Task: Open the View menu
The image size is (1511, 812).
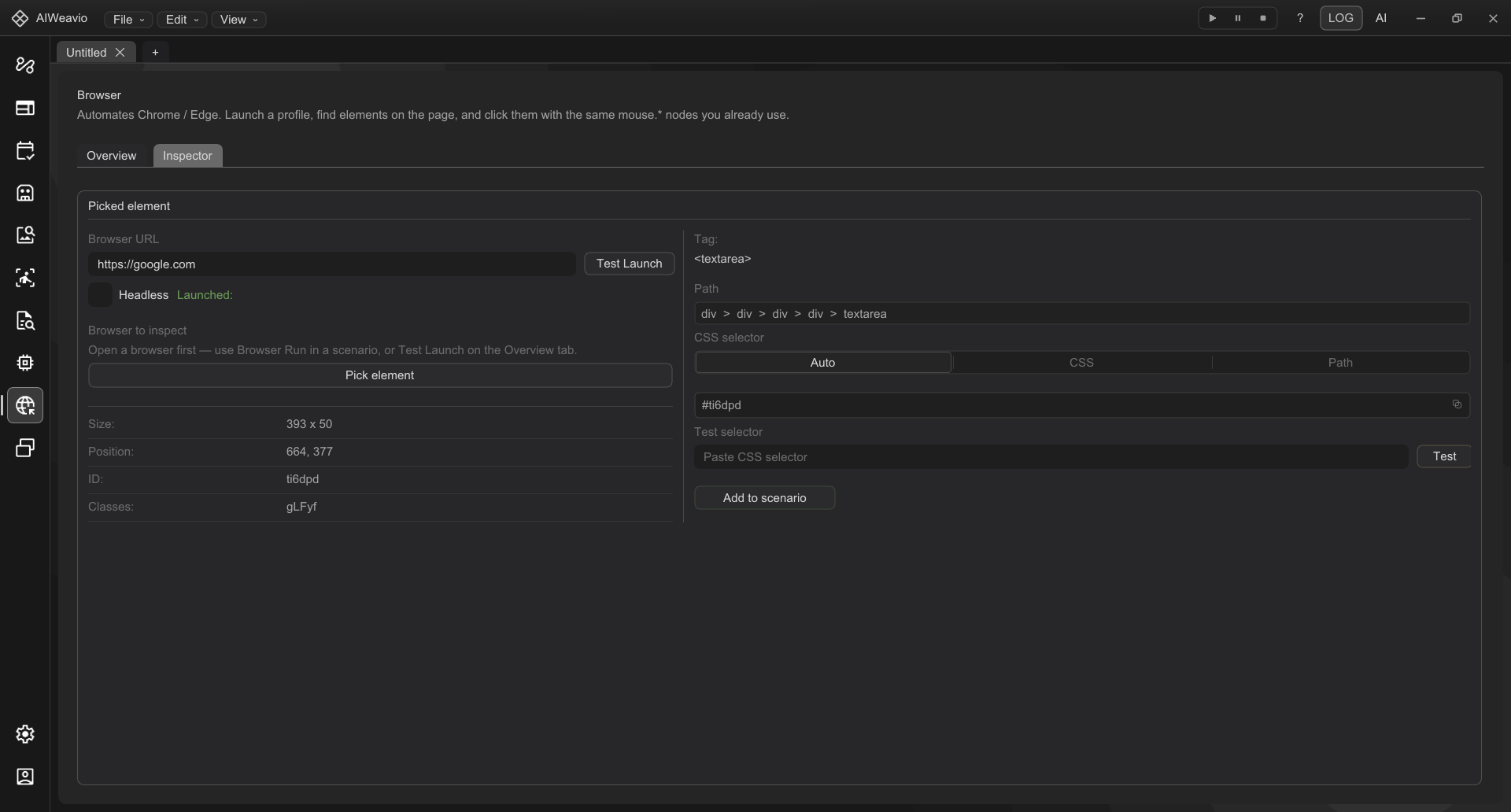Action: coord(238,20)
